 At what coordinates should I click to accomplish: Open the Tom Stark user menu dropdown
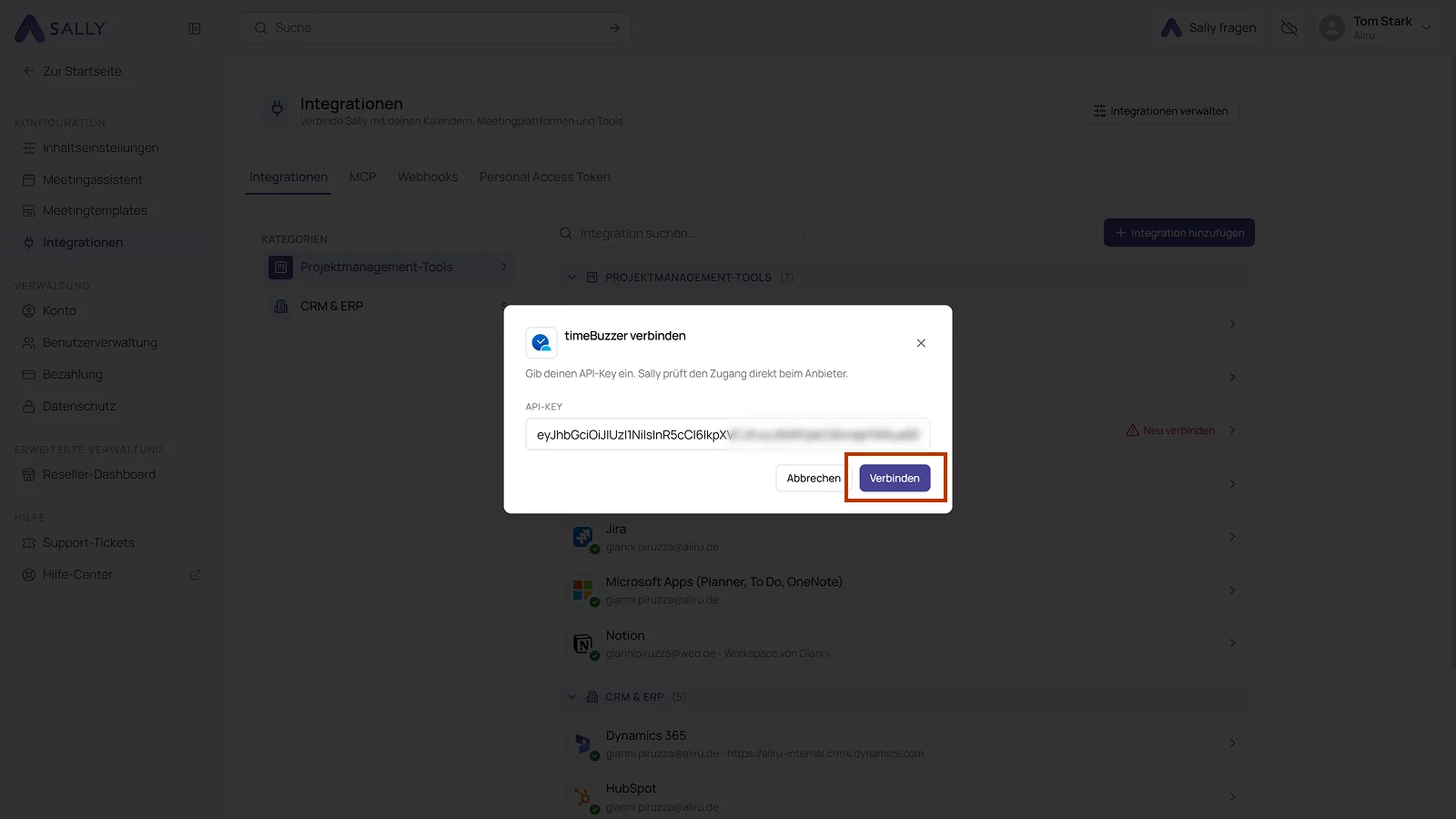pyautogui.click(x=1427, y=28)
